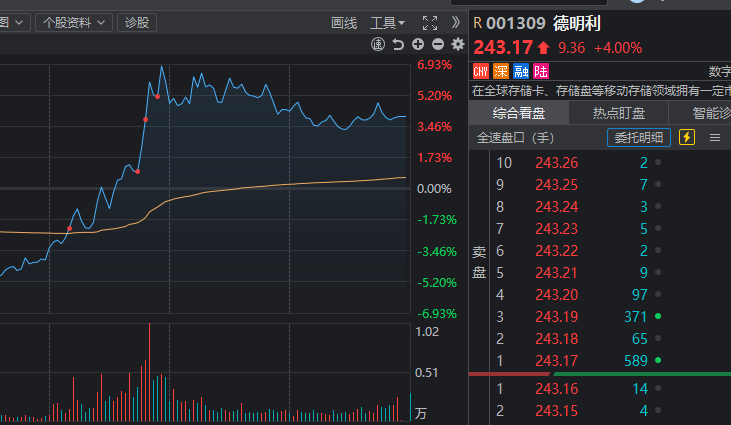Viewport: 731px width, 425px height.
Task: Click the 589 volume at sell 1
Action: (636, 360)
